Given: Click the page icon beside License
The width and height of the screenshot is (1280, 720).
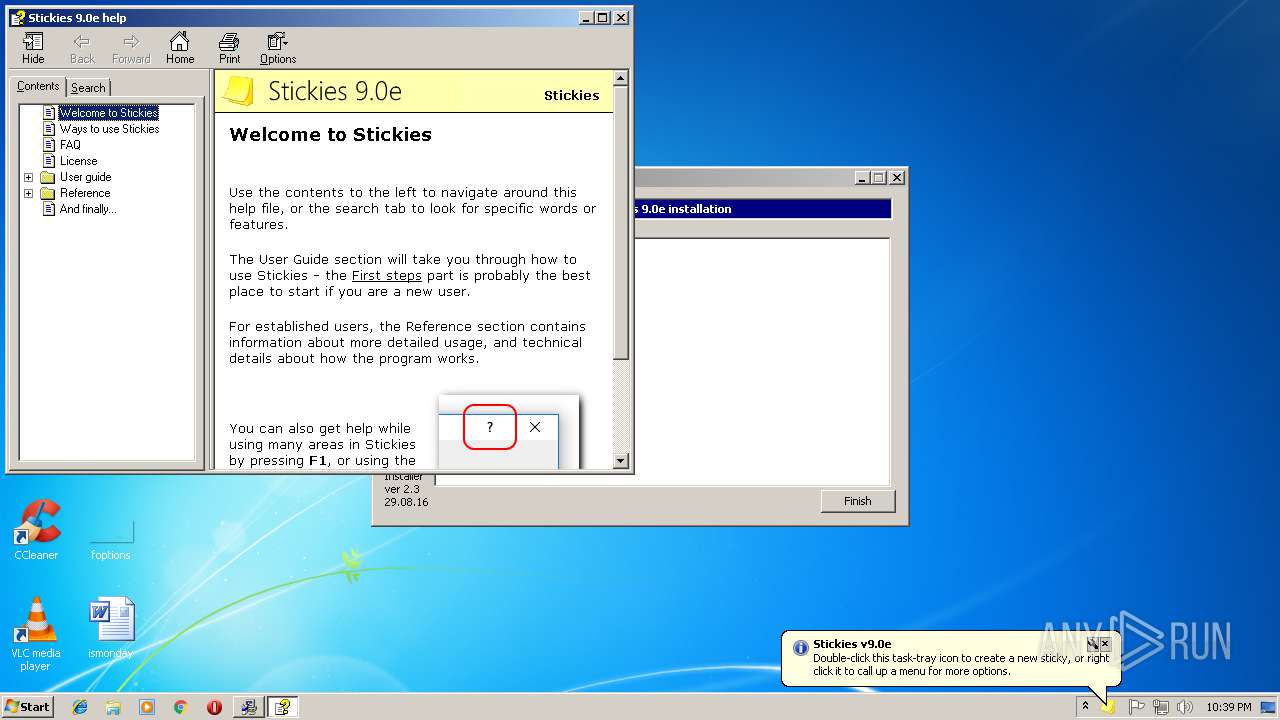Looking at the screenshot, I should click(49, 161).
